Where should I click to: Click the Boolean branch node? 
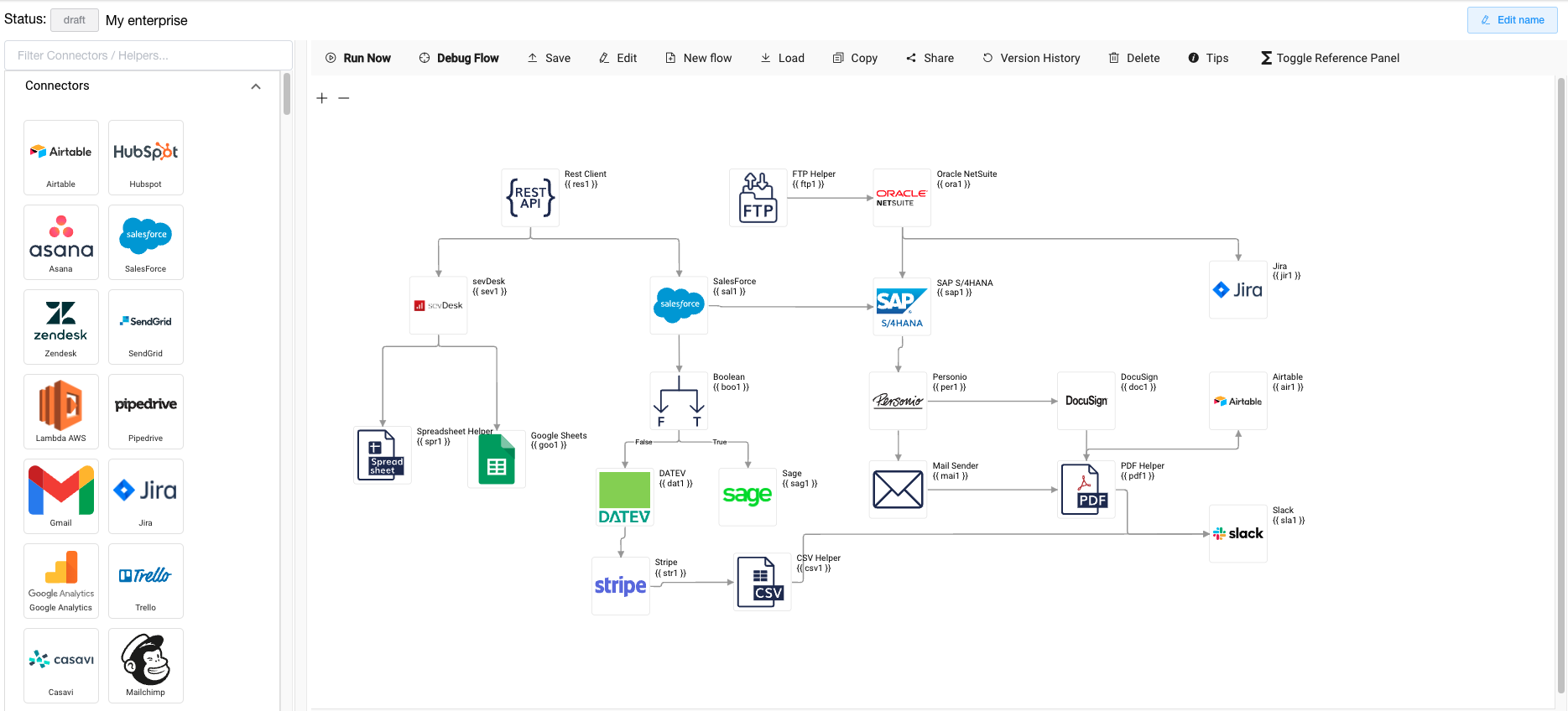click(680, 401)
